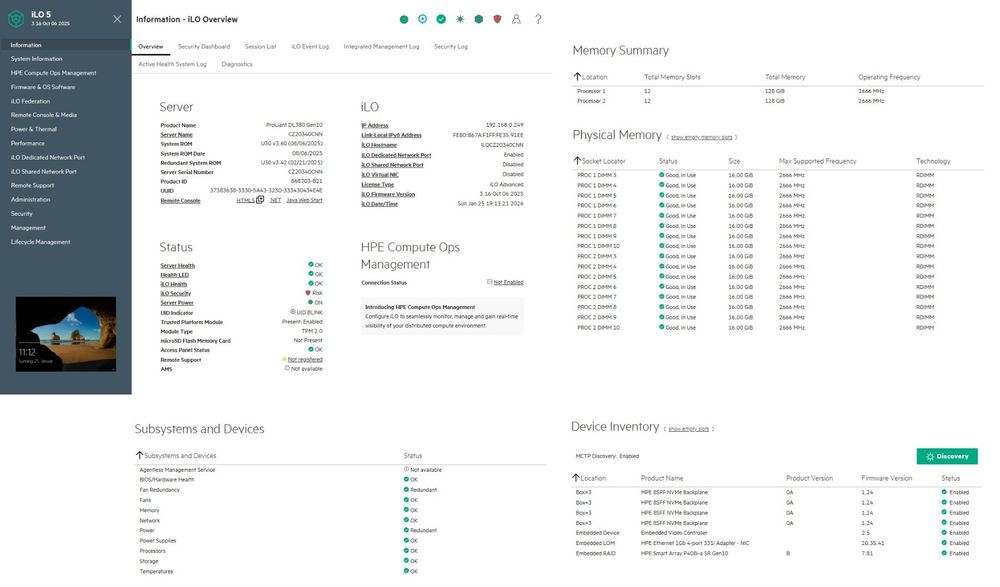Sort Physical Memory by Socket Locator arrow

click(x=577, y=161)
